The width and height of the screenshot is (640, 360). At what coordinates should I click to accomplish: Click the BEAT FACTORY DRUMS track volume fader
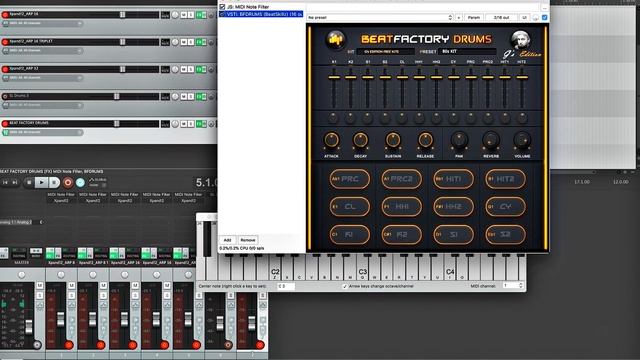tap(117, 124)
